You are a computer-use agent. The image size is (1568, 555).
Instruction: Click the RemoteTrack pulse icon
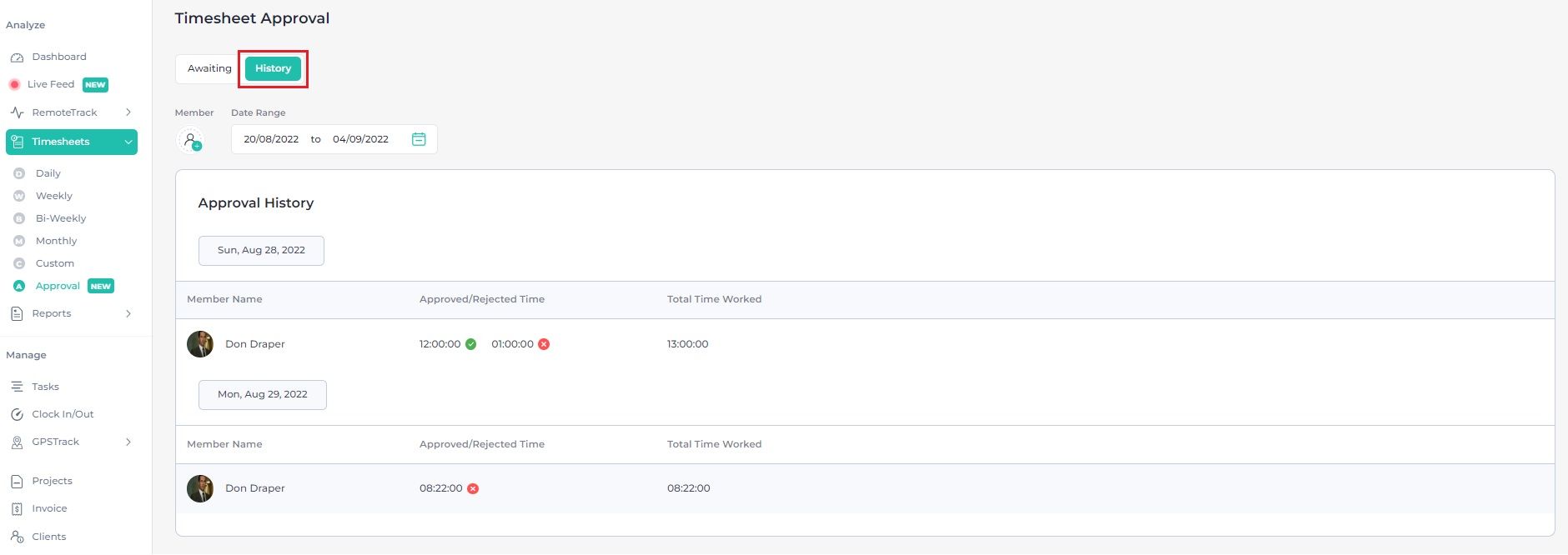[x=17, y=112]
